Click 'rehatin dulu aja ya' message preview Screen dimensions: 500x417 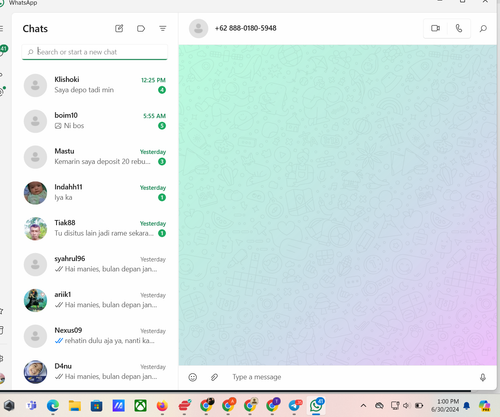click(105, 341)
